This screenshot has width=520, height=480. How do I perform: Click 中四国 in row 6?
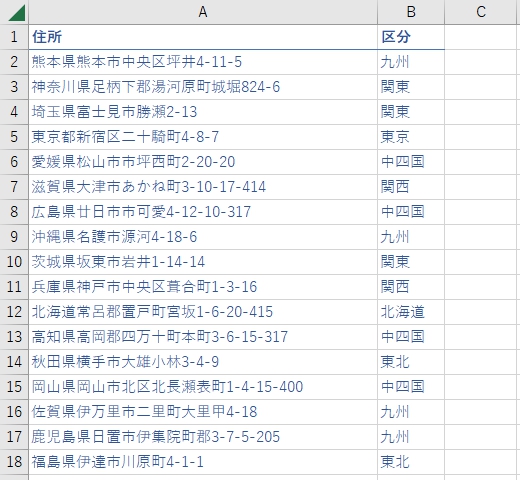click(411, 162)
